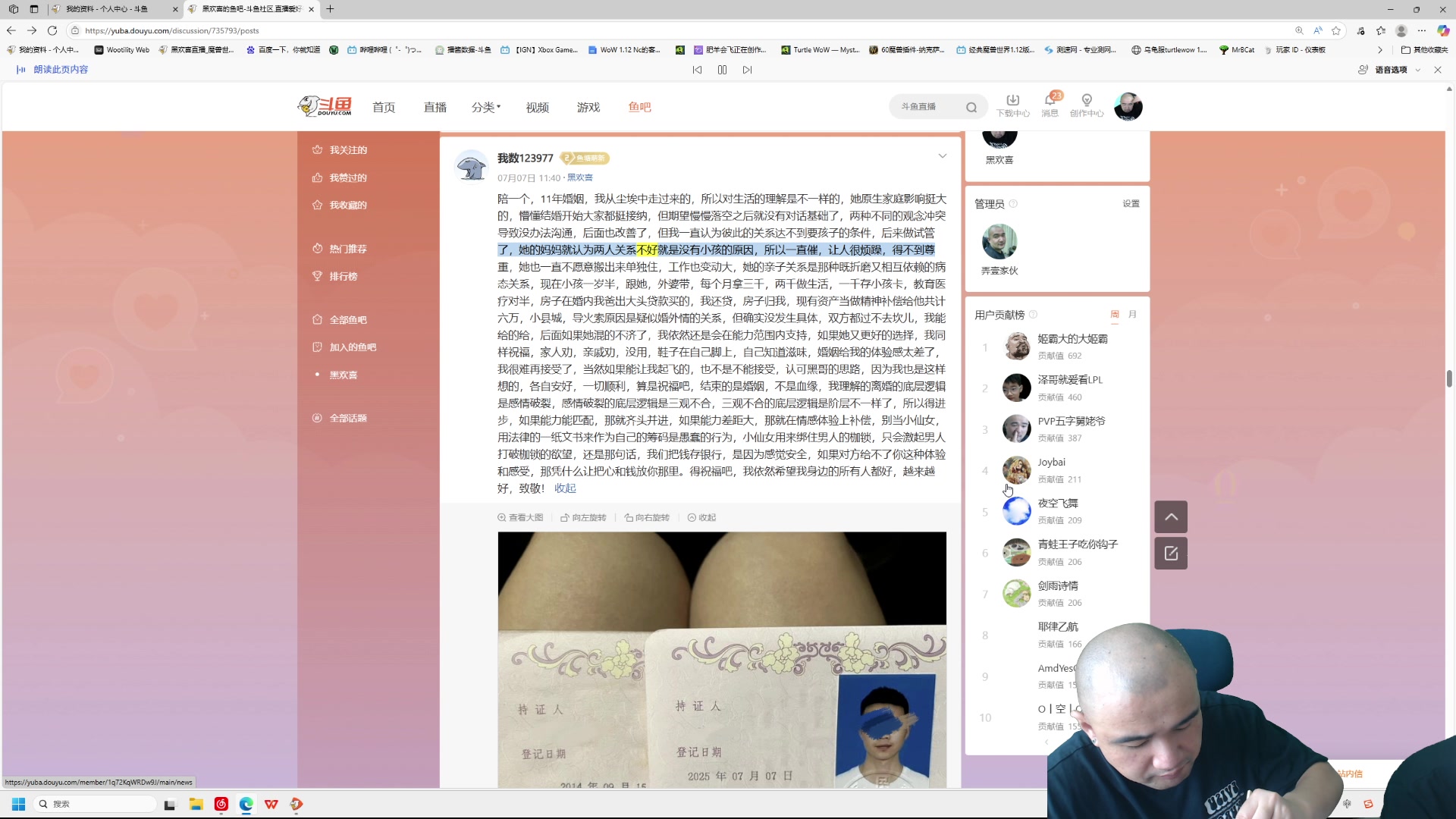The height and width of the screenshot is (819, 1456).
Task: Add page to favorites star icon
Action: pyautogui.click(x=1336, y=30)
